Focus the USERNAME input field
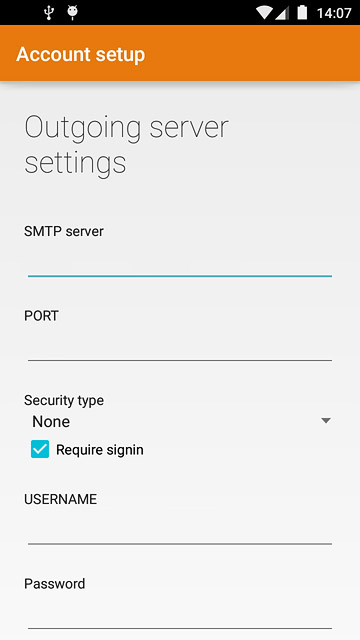This screenshot has width=360, height=640. point(180,529)
